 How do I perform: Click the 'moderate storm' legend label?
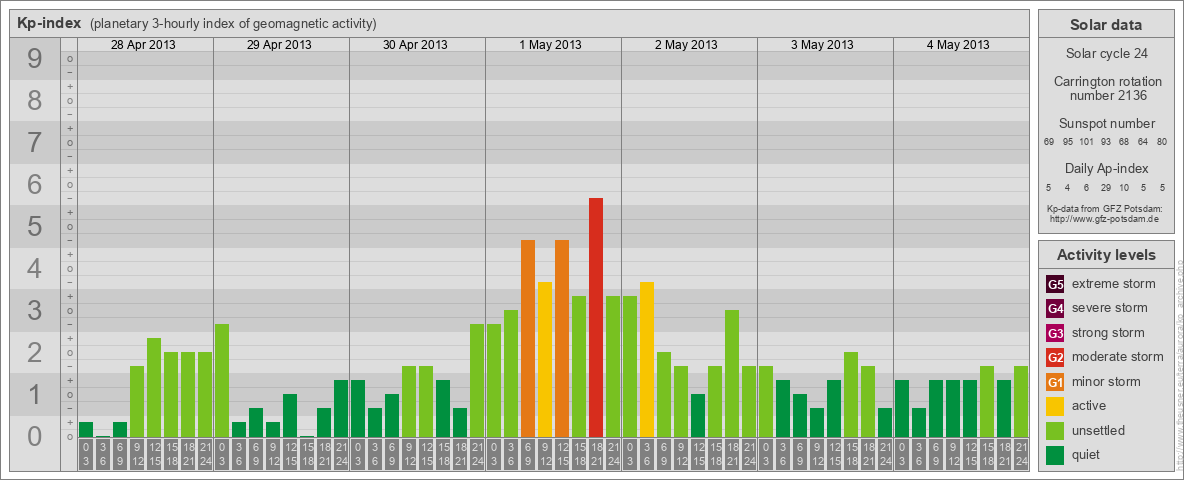click(1118, 357)
